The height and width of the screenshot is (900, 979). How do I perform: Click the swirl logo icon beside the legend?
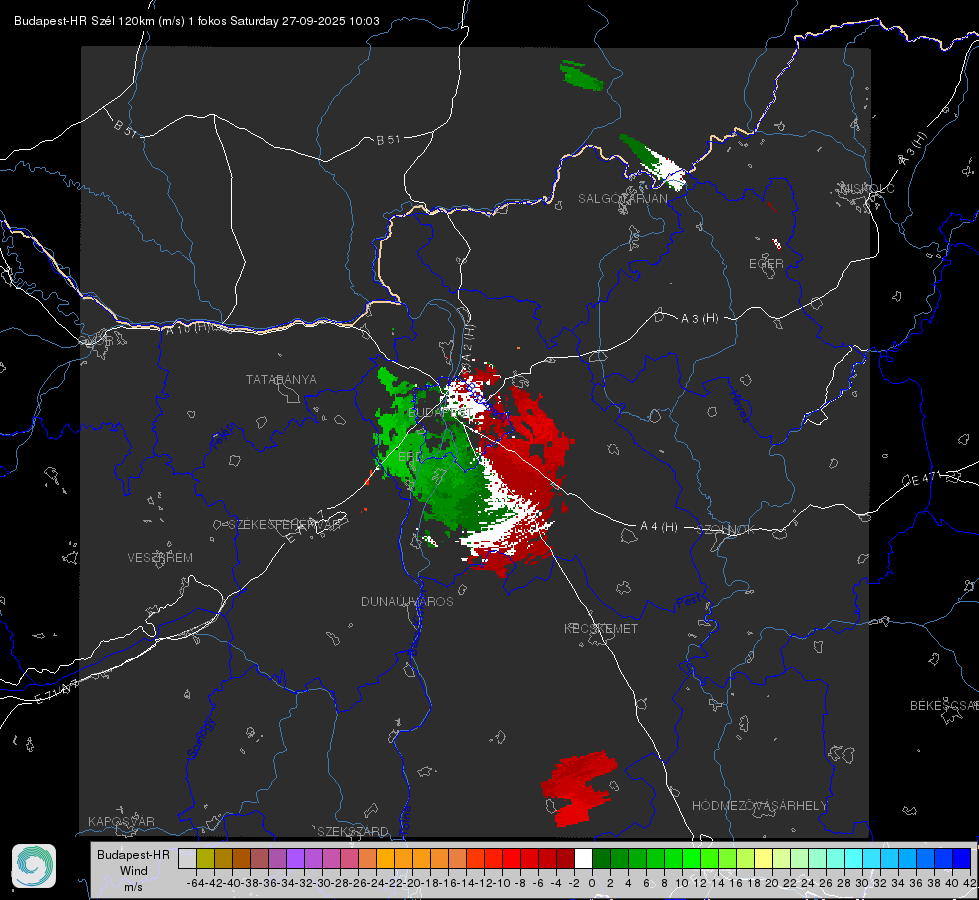34,866
